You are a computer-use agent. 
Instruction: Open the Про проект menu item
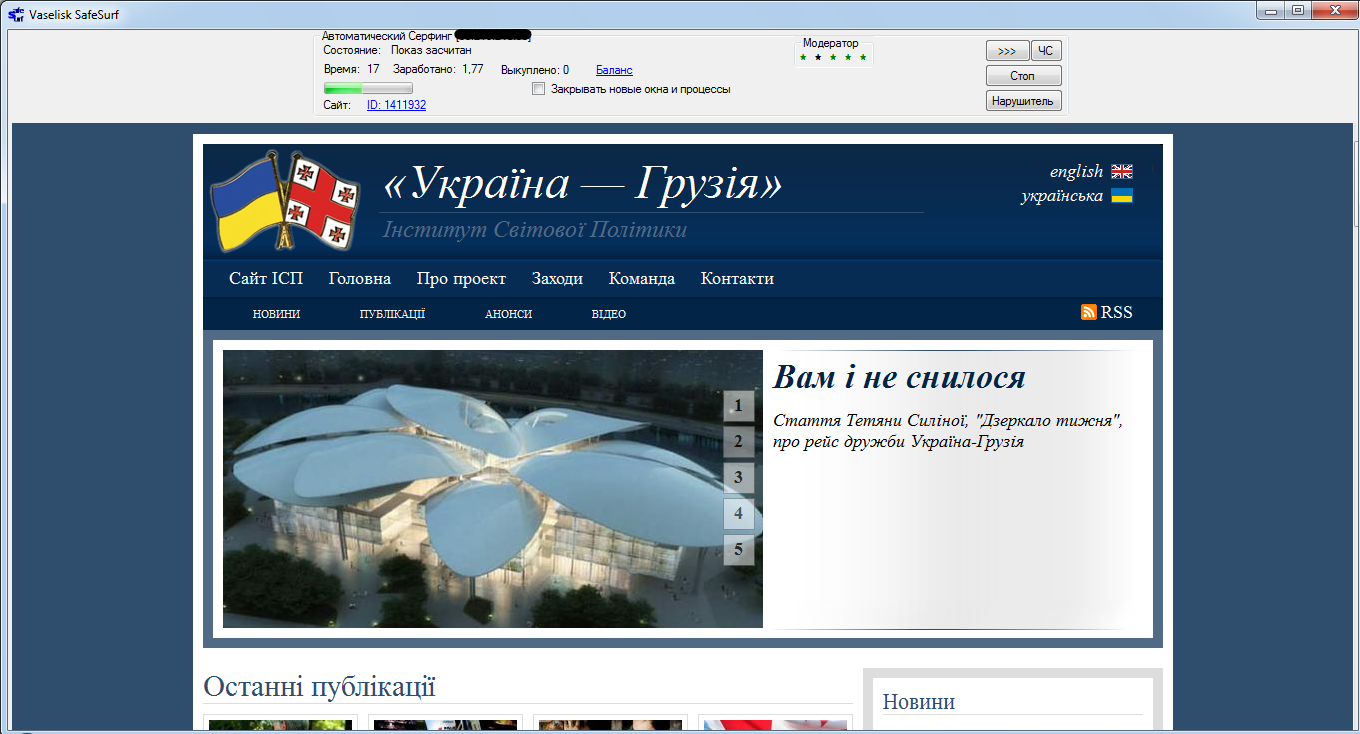pyautogui.click(x=461, y=278)
